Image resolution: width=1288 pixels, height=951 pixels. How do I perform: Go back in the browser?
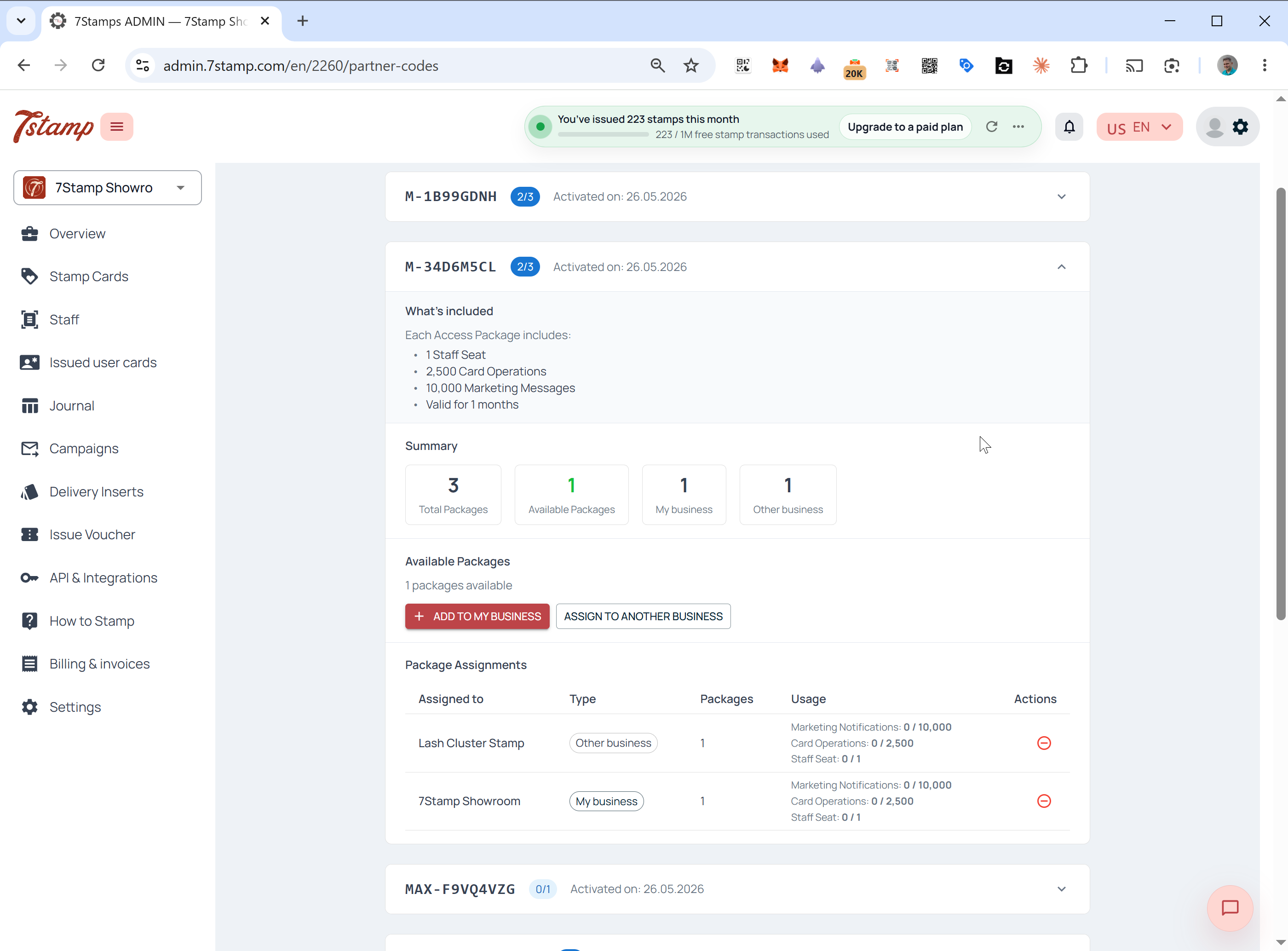23,66
